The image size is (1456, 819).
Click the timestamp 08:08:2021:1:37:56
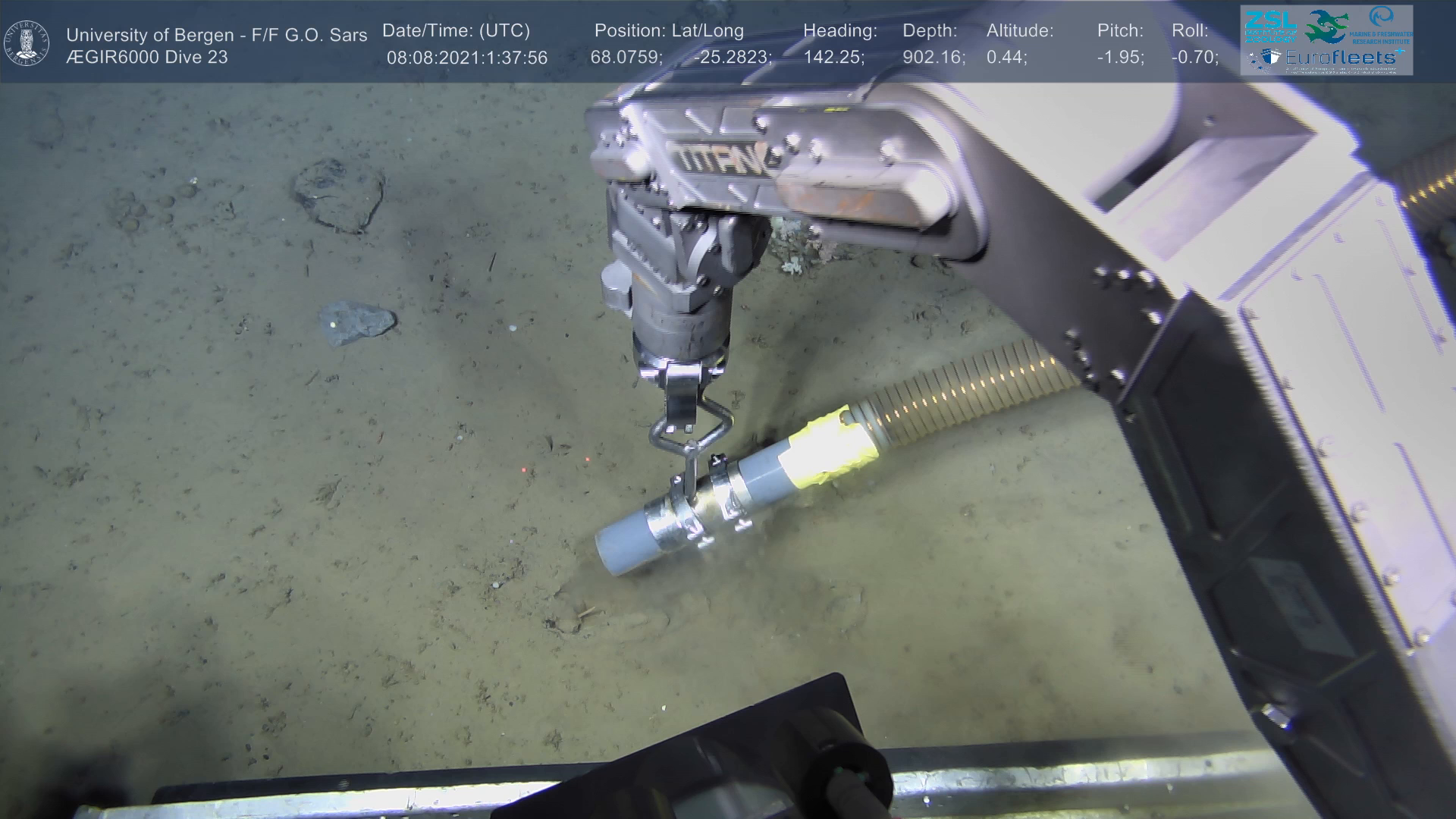(x=466, y=58)
